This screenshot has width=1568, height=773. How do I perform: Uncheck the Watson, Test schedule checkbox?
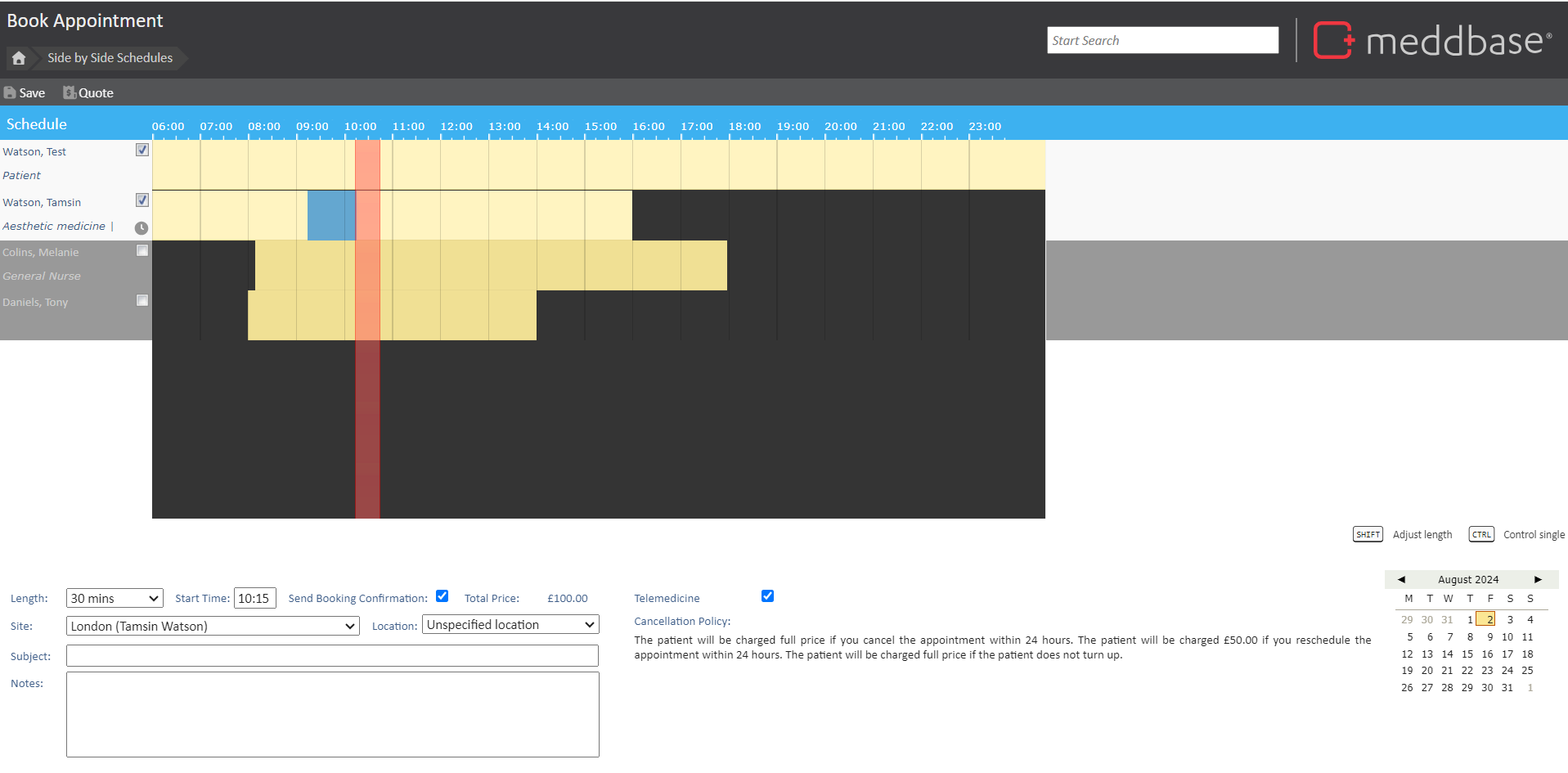(142, 151)
